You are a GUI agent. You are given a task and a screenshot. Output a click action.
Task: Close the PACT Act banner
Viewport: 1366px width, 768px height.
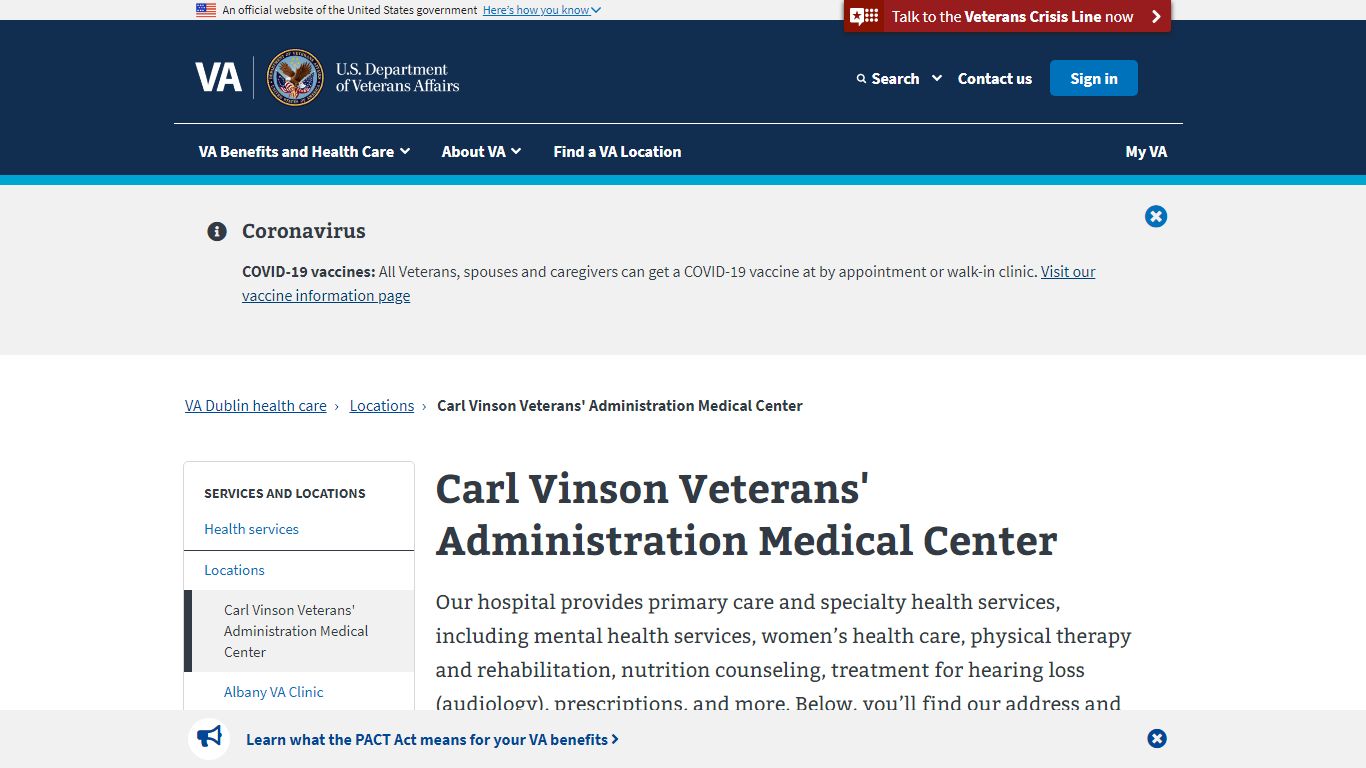[x=1157, y=739]
